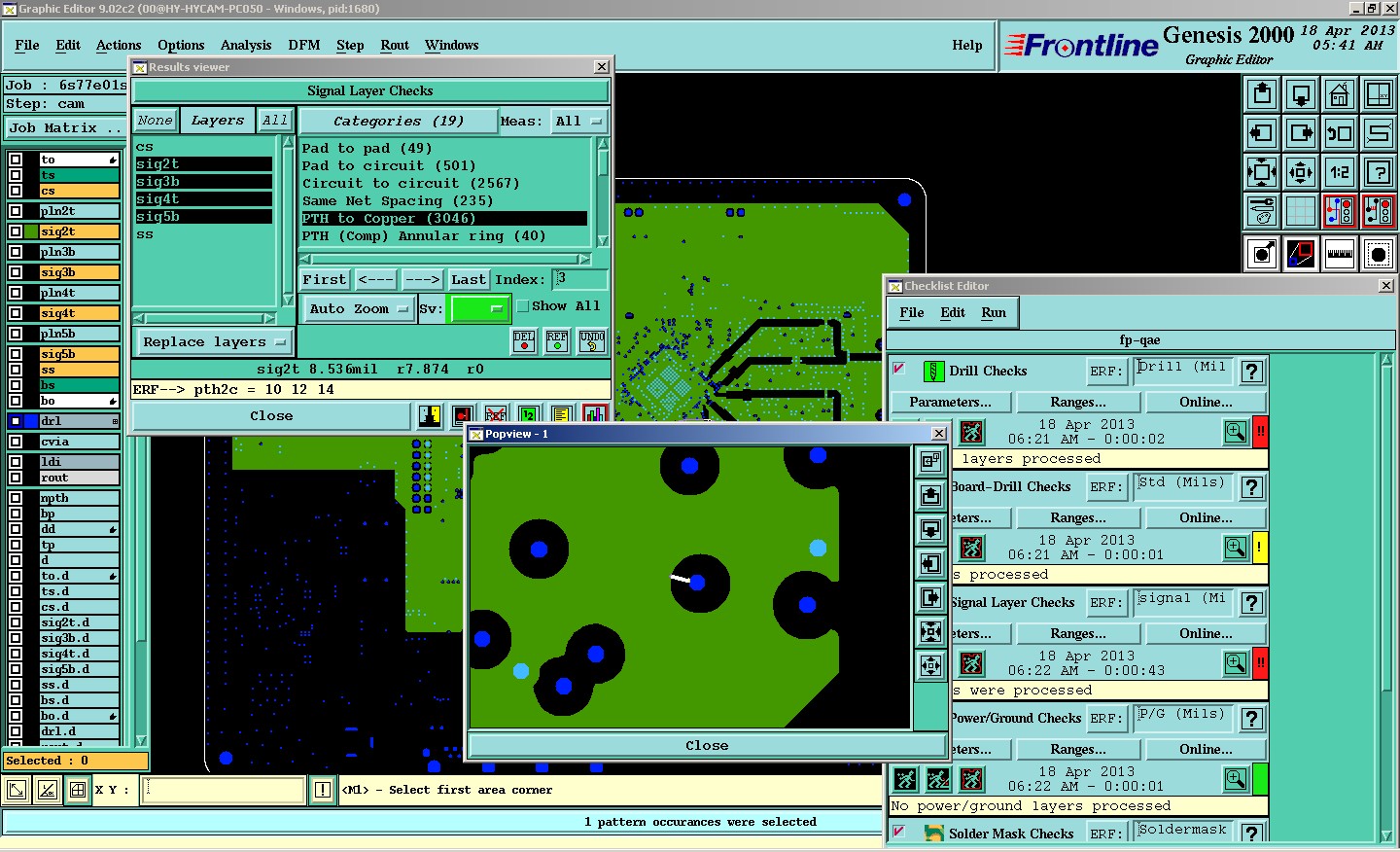The width and height of the screenshot is (1400, 852).
Task: Select the ruler measure tool icon
Action: 1340,254
